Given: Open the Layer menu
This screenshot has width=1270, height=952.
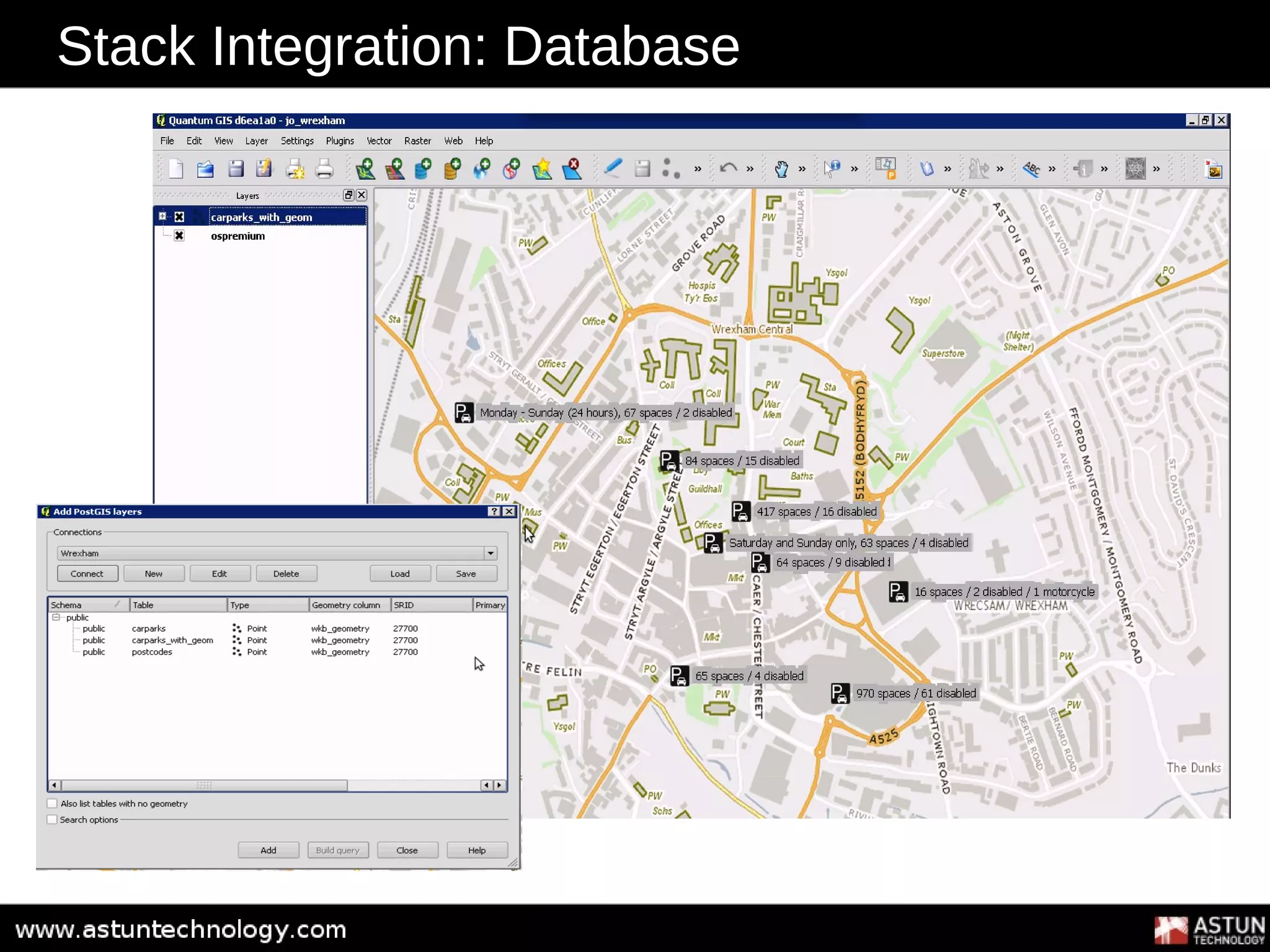Looking at the screenshot, I should click(256, 141).
